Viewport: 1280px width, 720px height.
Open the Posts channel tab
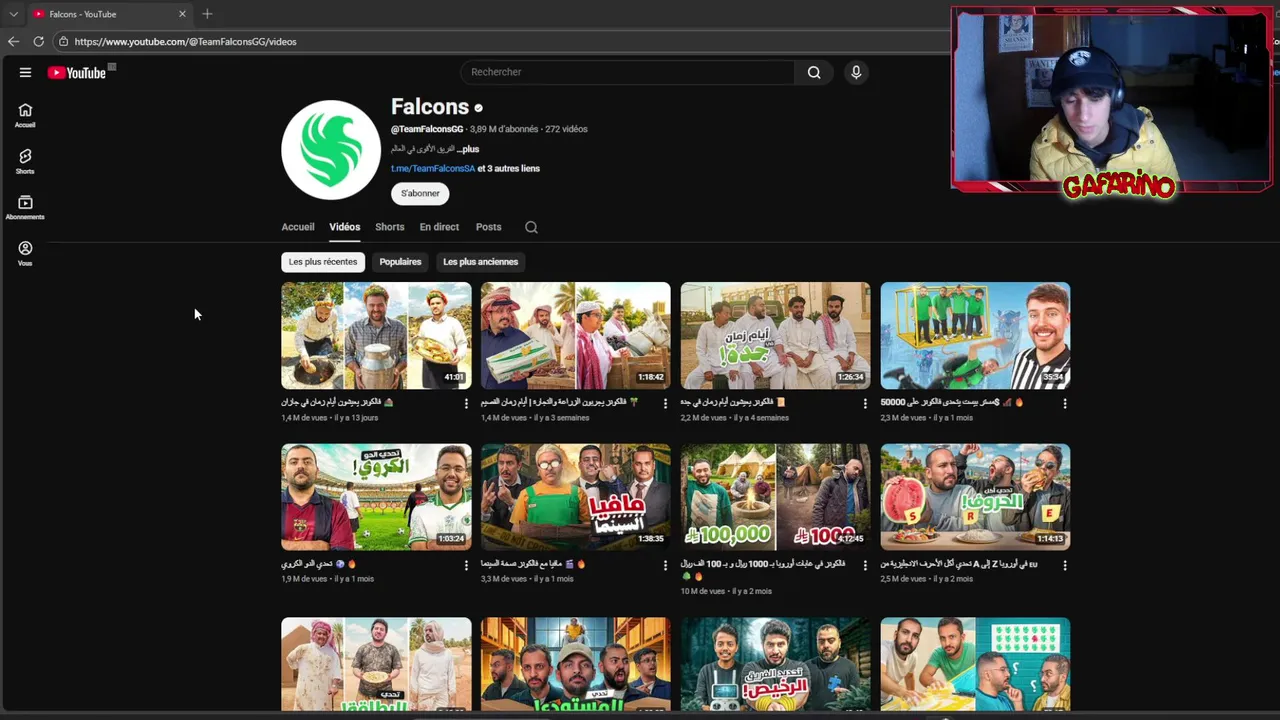click(x=488, y=227)
